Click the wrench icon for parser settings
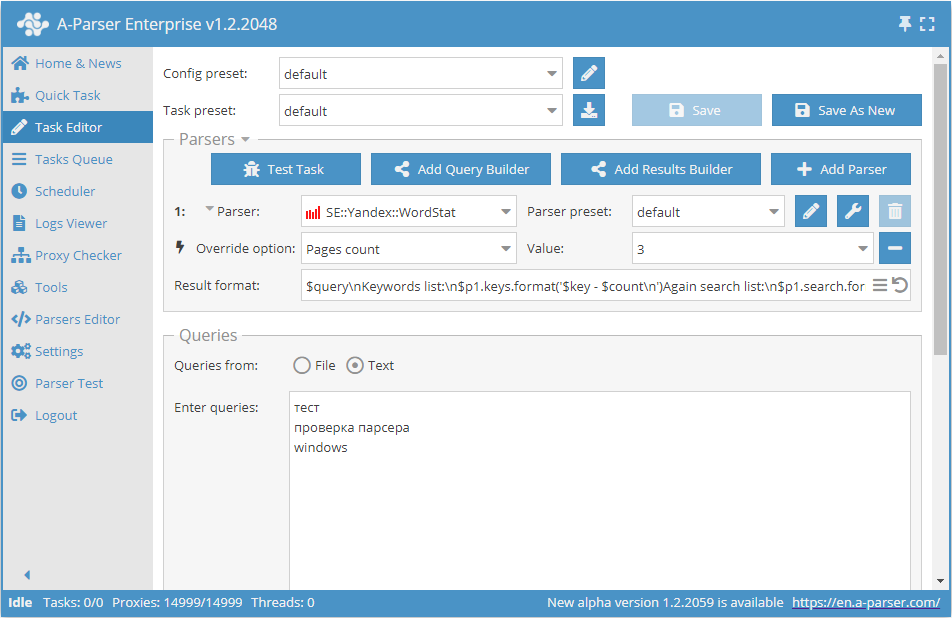The width and height of the screenshot is (952, 618). pyautogui.click(x=853, y=212)
